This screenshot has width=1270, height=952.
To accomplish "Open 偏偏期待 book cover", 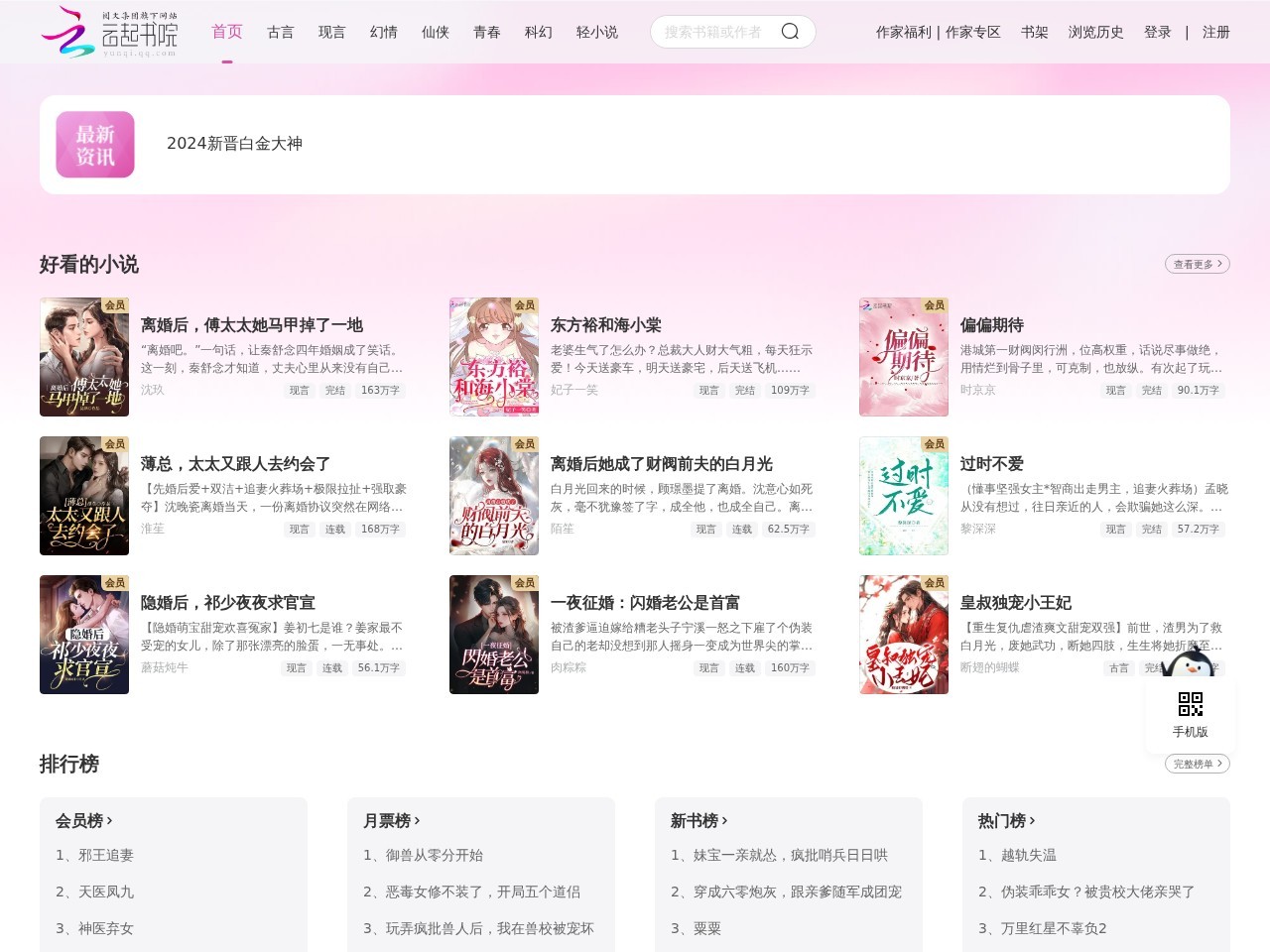I will point(904,357).
